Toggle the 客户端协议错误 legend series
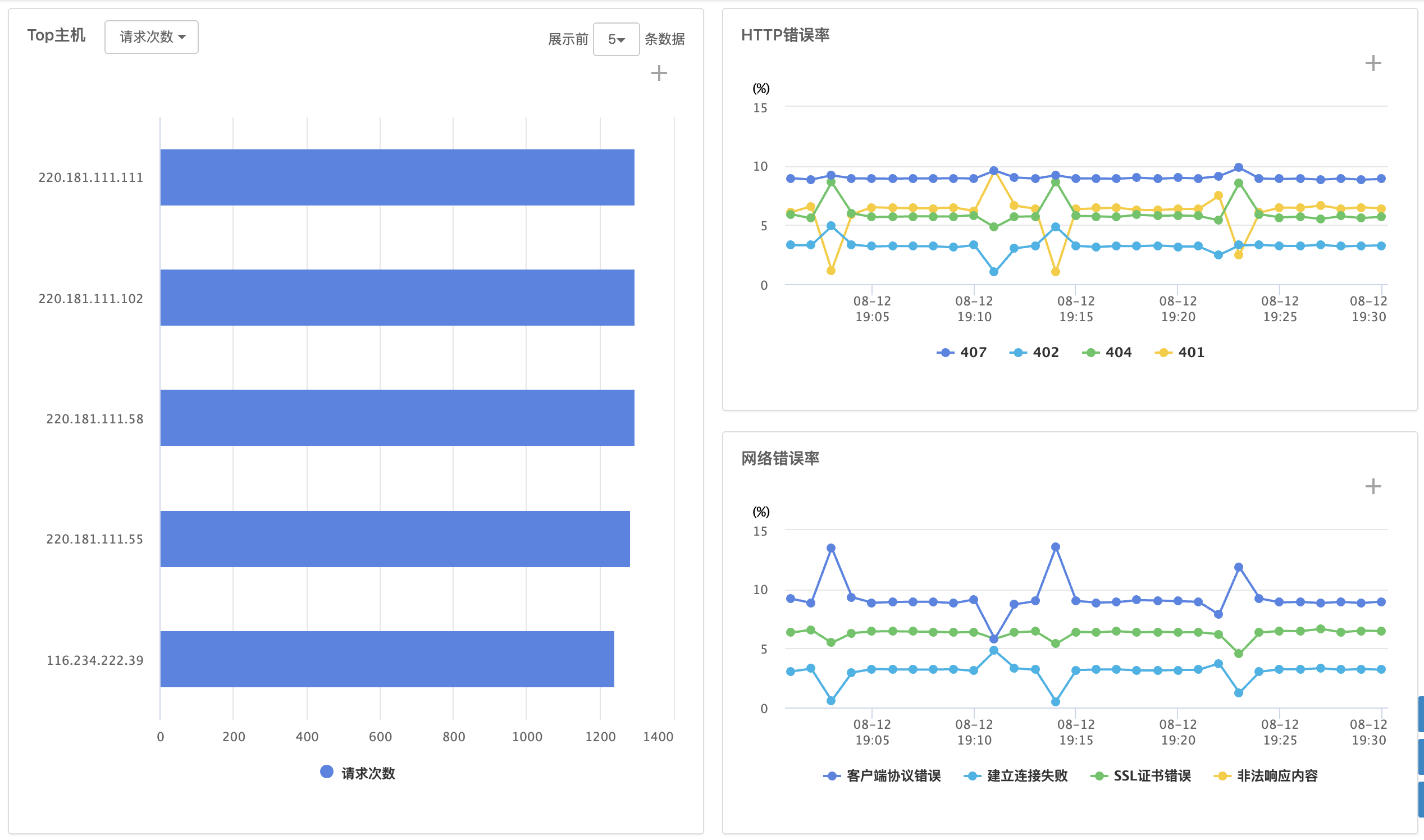Viewport: 1424px width, 840px height. [x=882, y=776]
